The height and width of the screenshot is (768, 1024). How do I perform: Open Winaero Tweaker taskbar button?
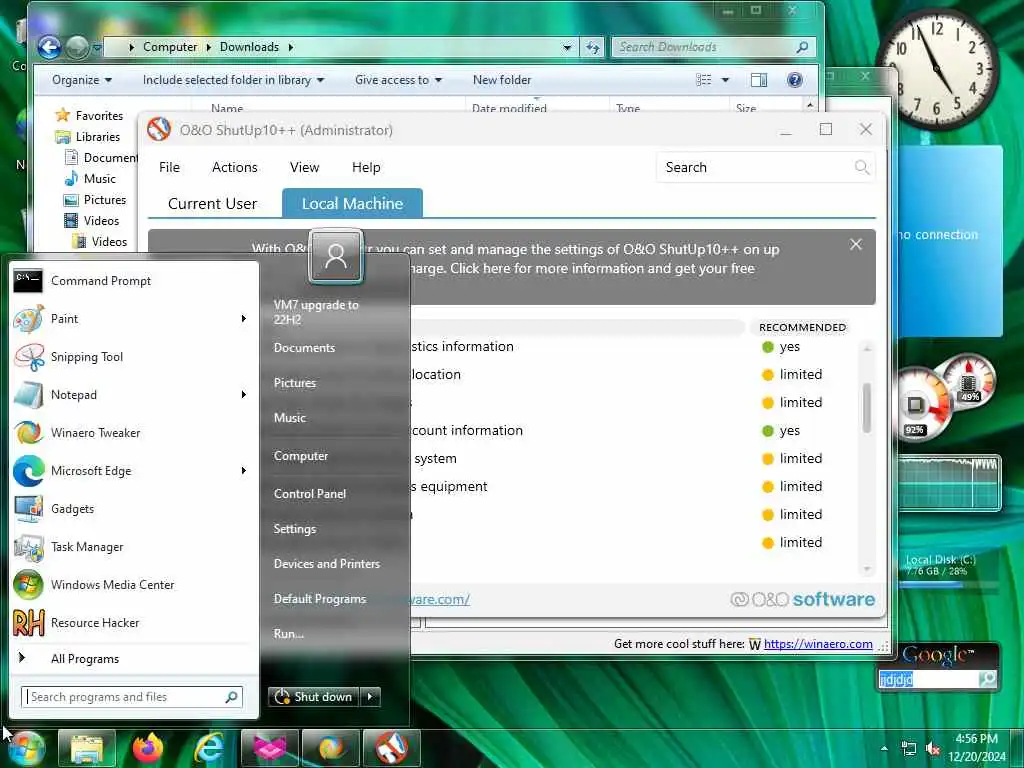(331, 748)
